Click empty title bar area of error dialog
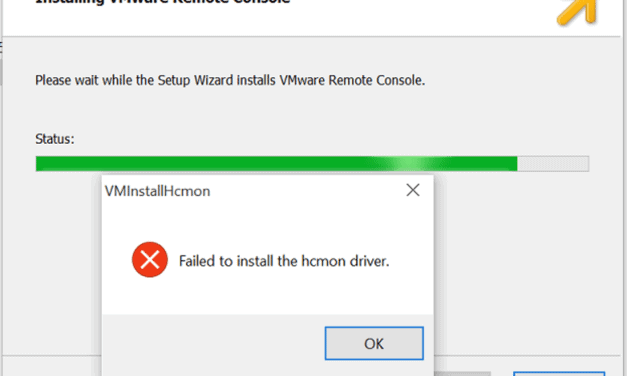This screenshot has width=627, height=376. click(306, 190)
